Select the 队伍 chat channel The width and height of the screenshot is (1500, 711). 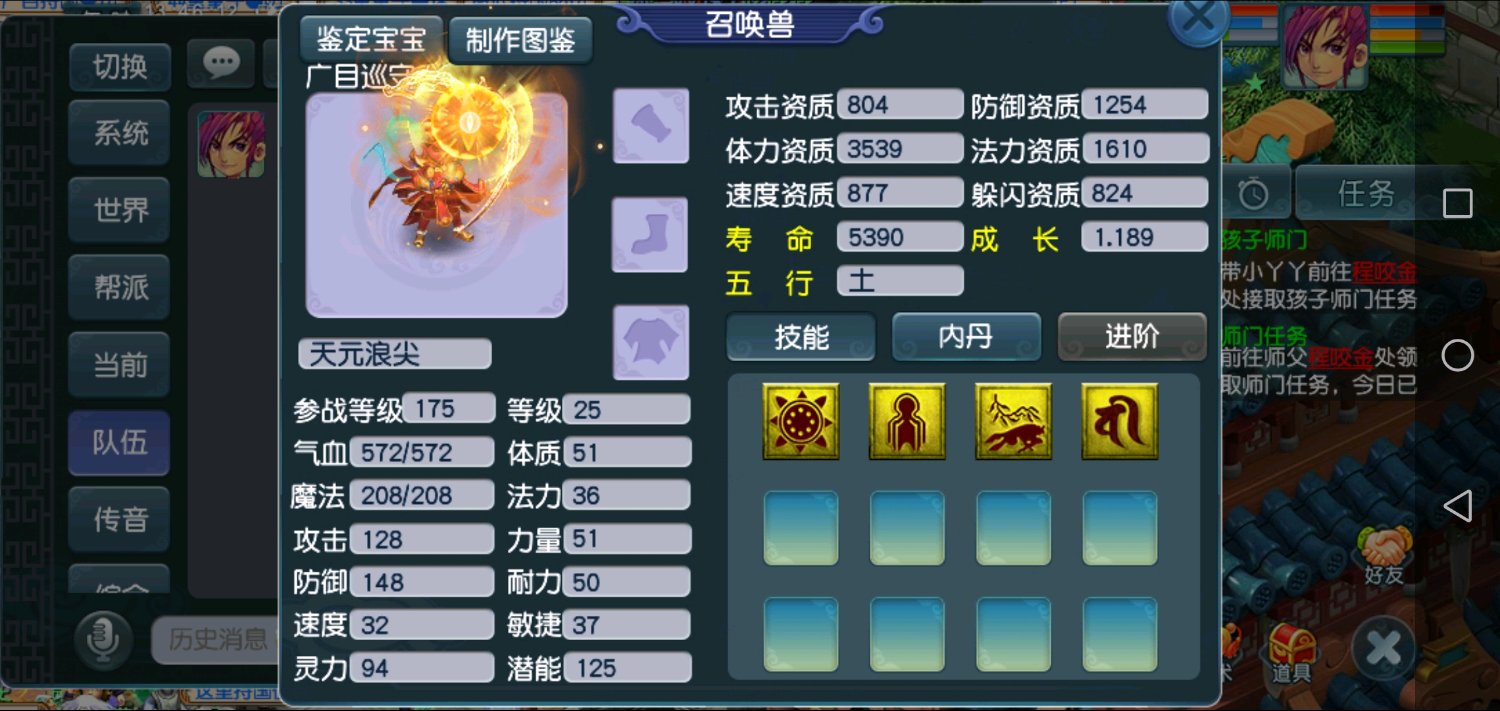[x=119, y=443]
